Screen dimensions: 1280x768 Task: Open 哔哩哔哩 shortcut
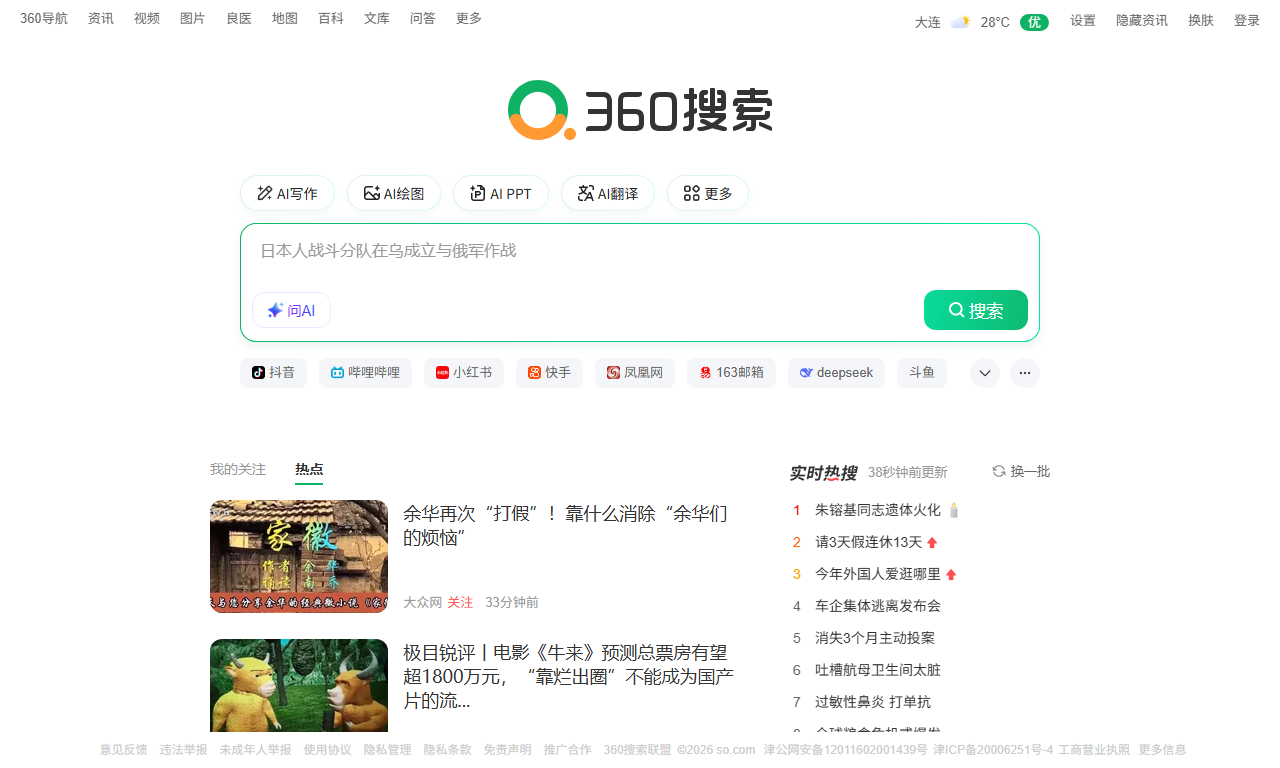click(x=365, y=373)
